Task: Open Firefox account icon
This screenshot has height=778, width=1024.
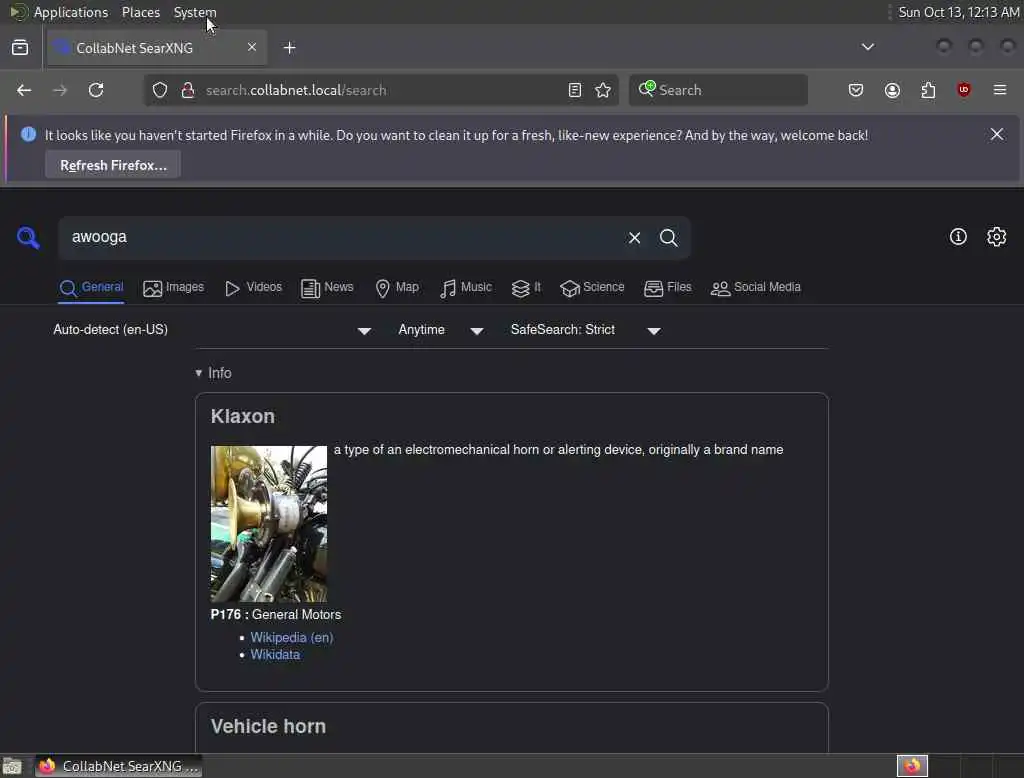Action: (x=892, y=90)
